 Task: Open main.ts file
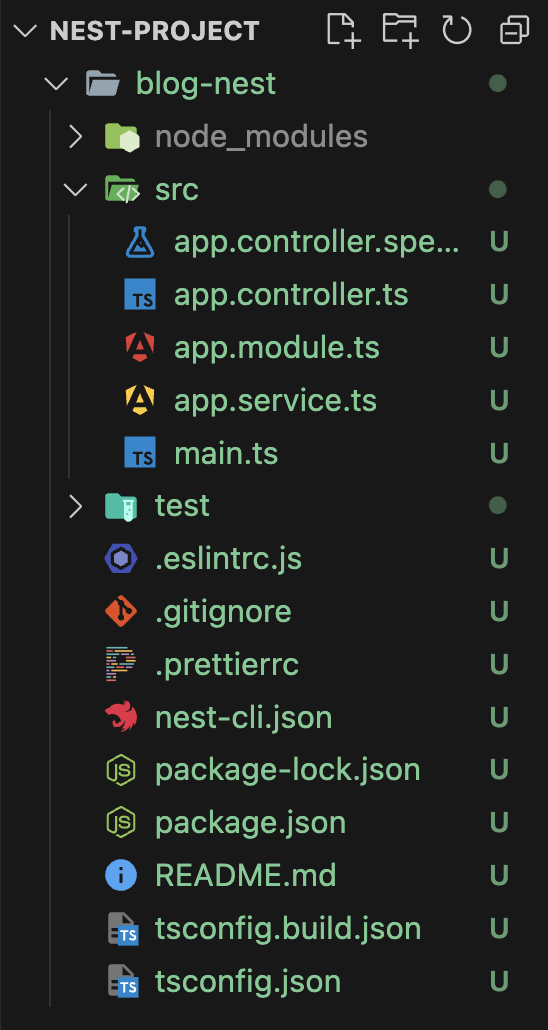tap(226, 453)
